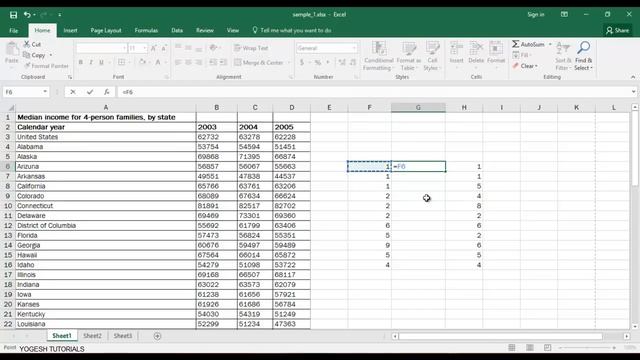Select the Sheet3 tab
This screenshot has height=360, width=640.
click(122, 336)
